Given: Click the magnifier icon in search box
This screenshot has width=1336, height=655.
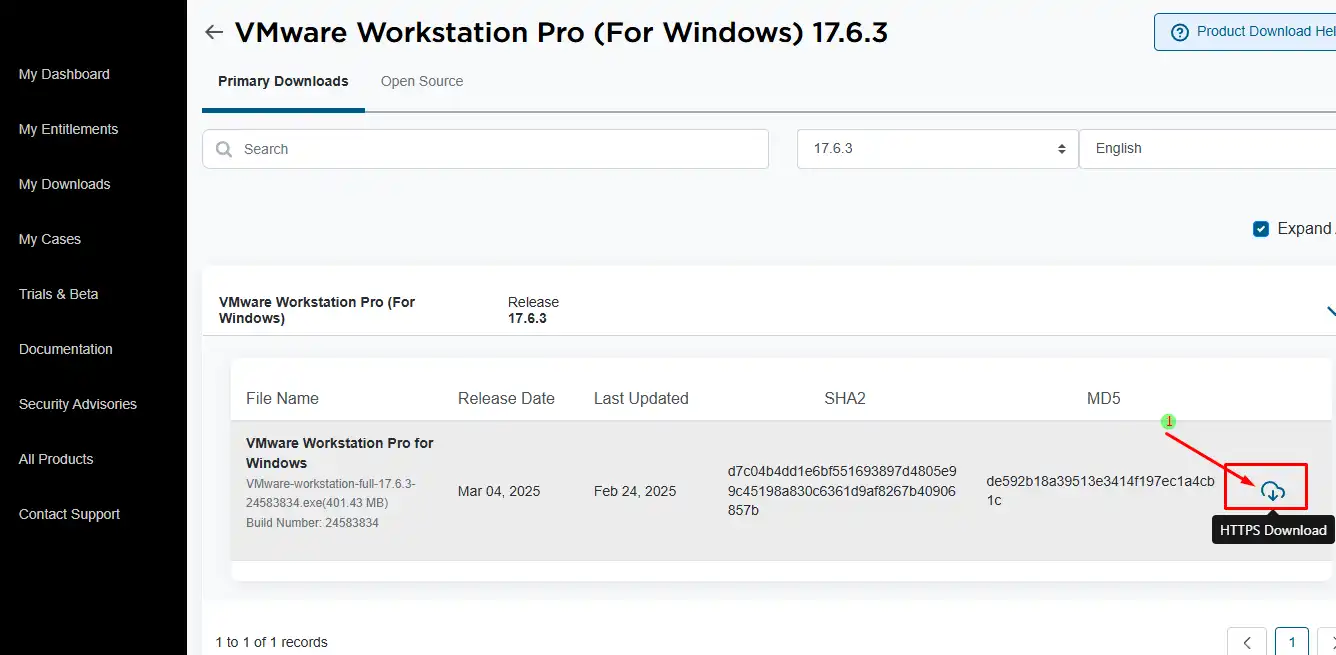Looking at the screenshot, I should (224, 149).
